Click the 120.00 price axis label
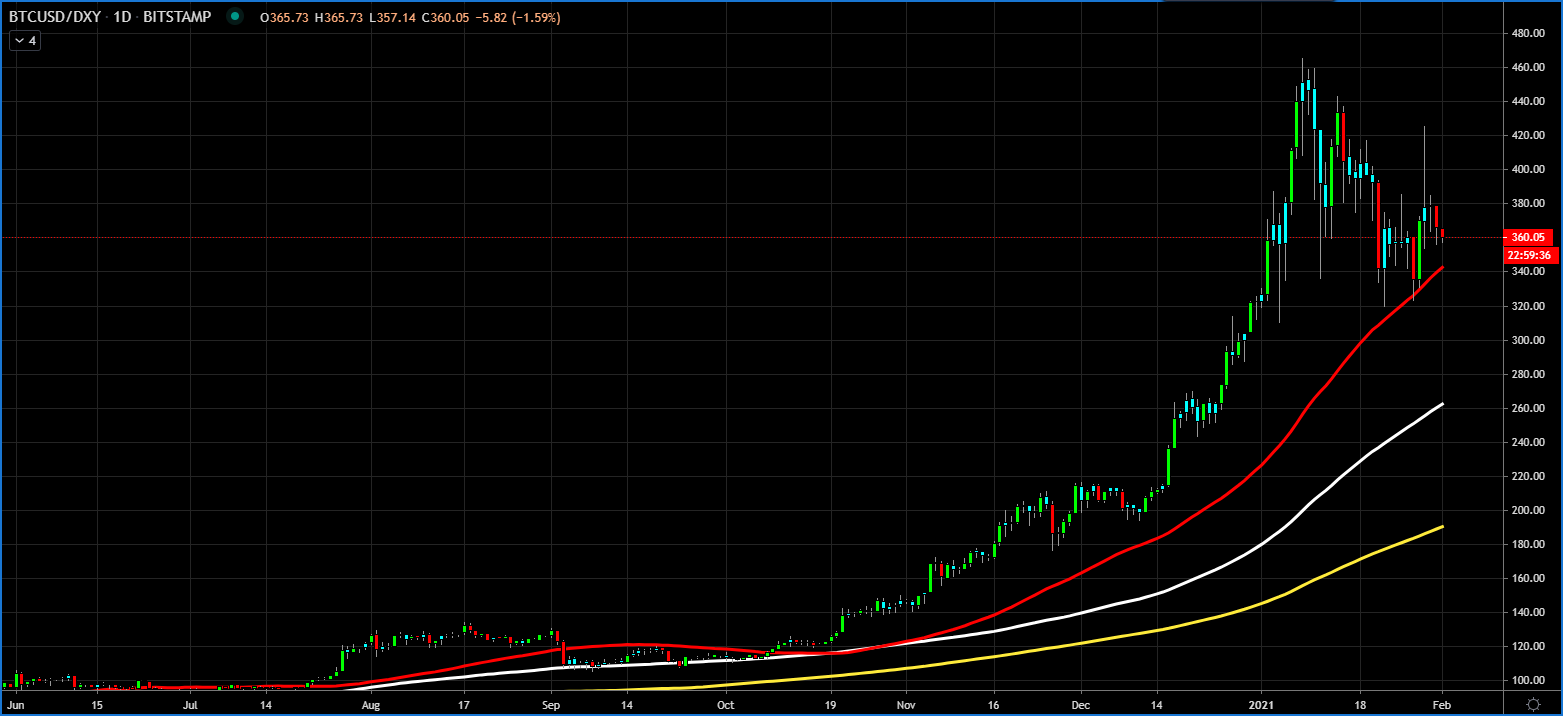 point(1530,646)
